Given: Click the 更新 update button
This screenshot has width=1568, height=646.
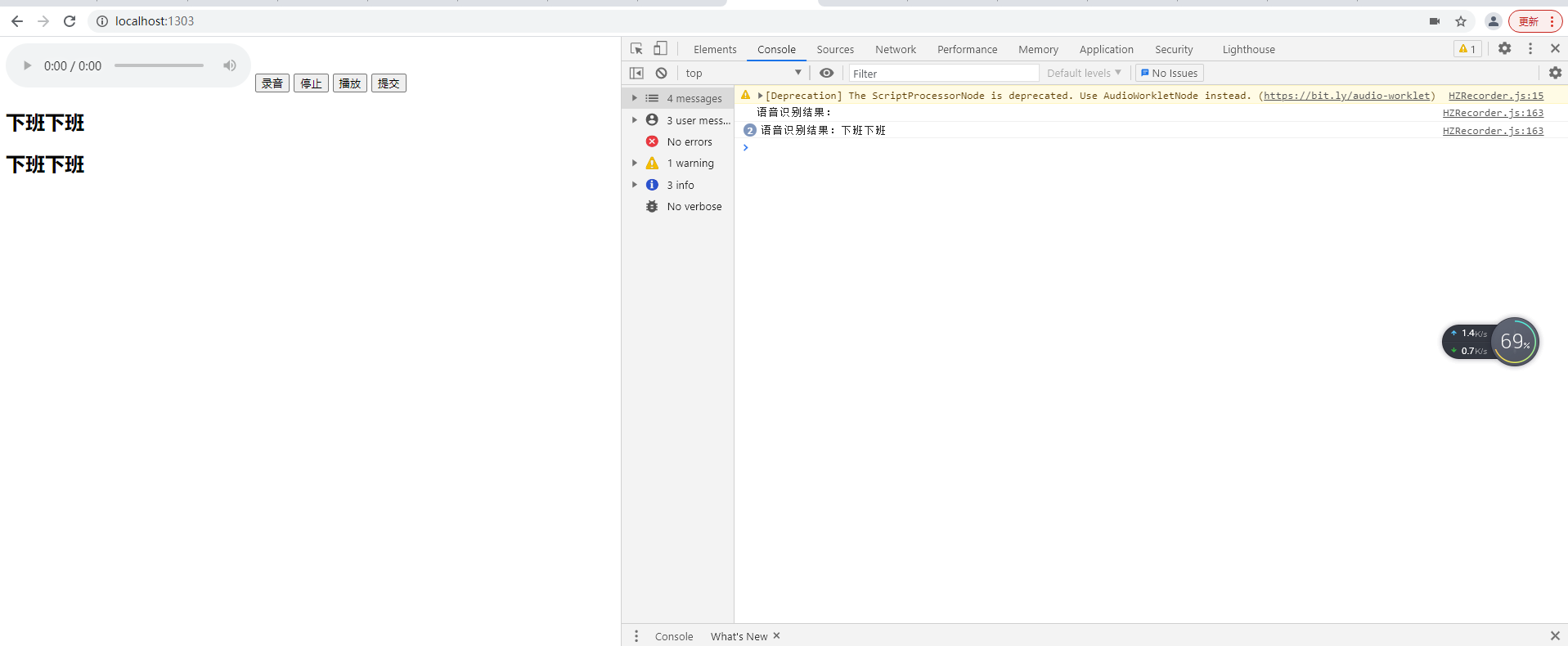Looking at the screenshot, I should pos(1528,21).
